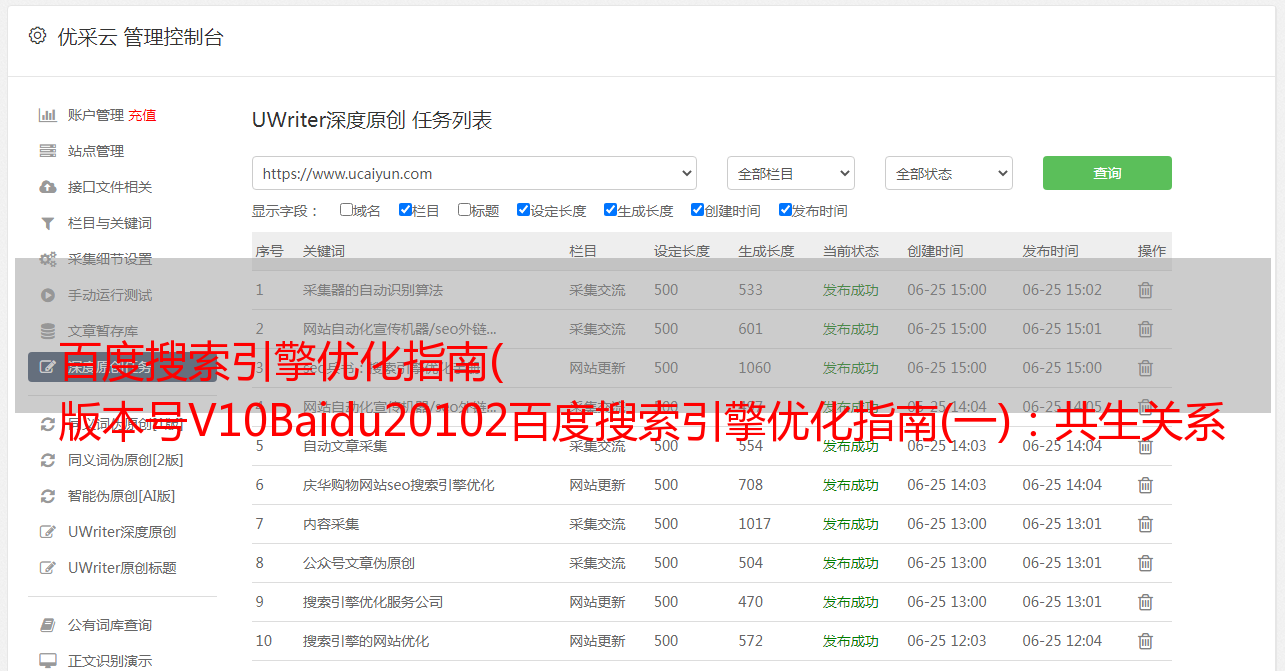
Task: Click keyword 内容采集
Action: [331, 524]
